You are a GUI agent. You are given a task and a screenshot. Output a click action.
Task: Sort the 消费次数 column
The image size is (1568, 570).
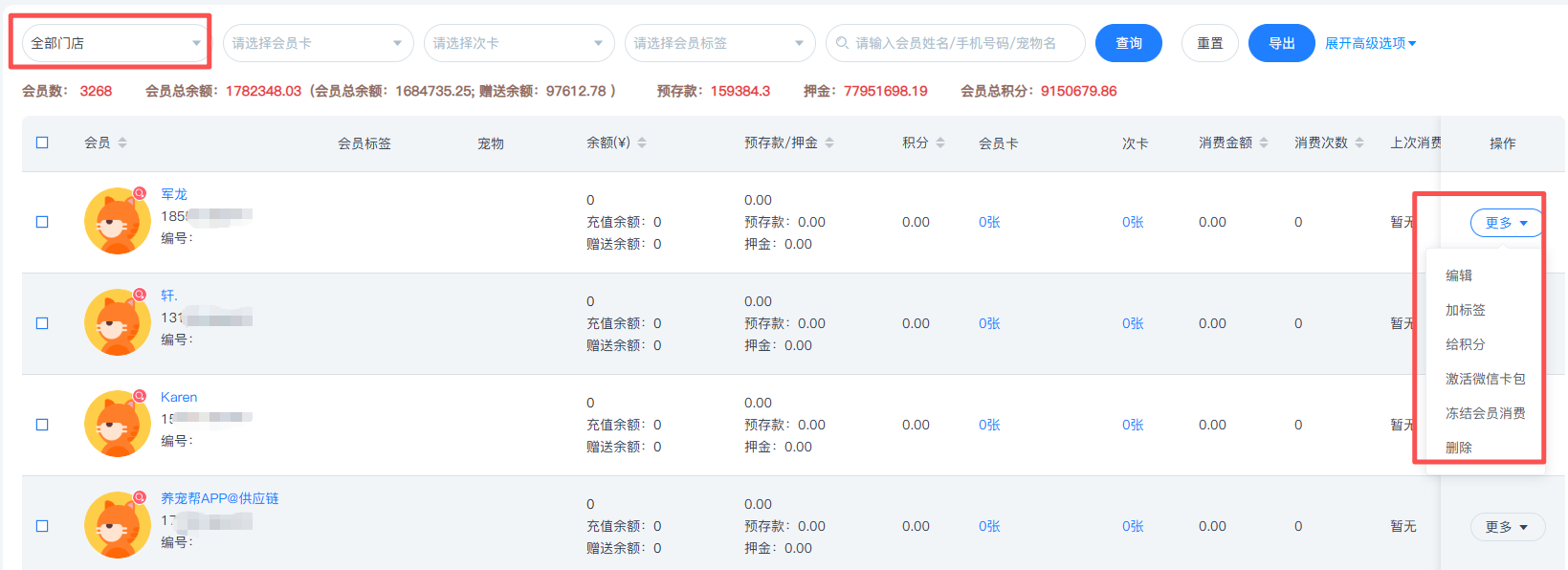click(1359, 142)
